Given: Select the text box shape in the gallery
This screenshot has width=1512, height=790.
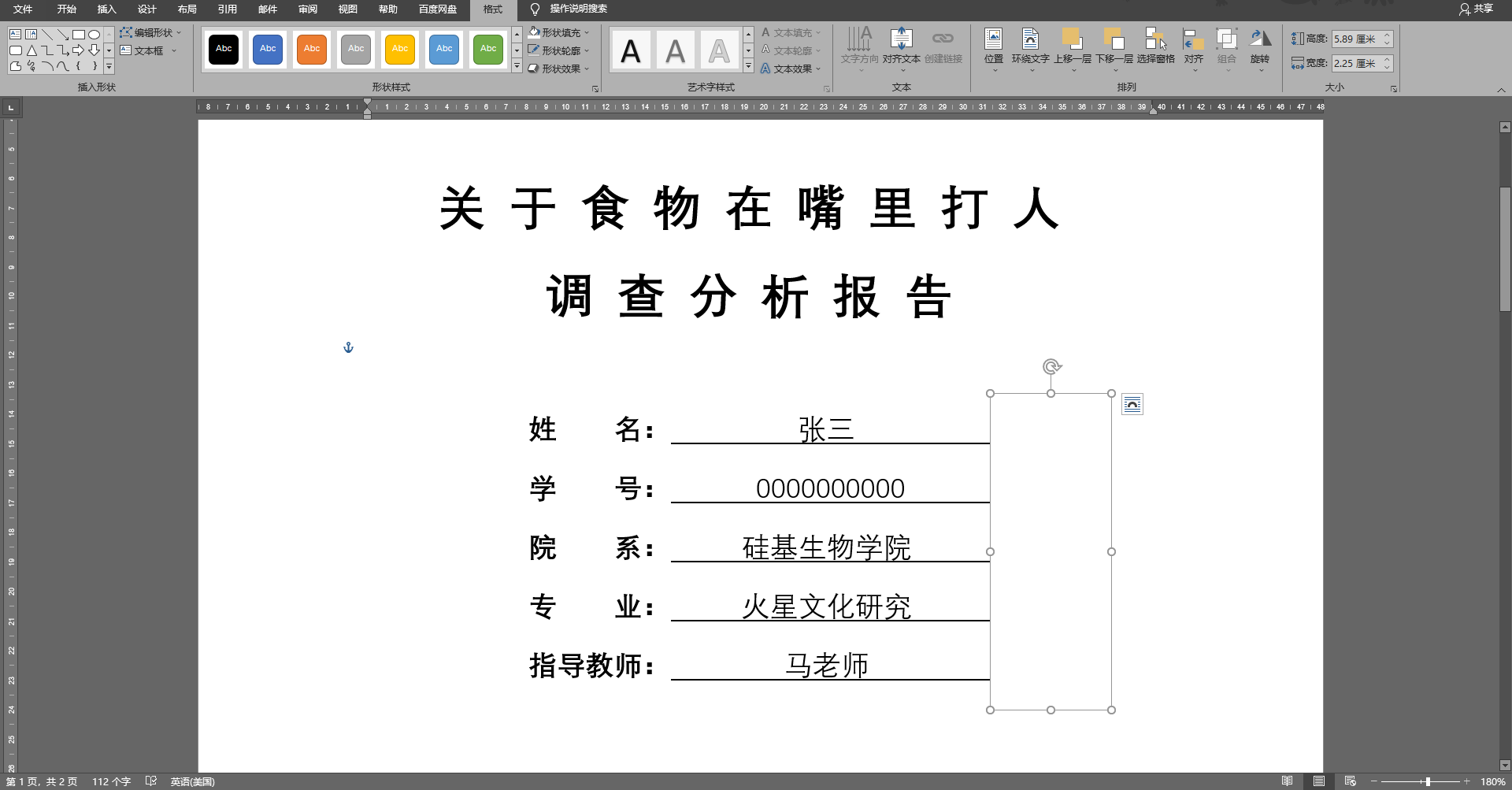Looking at the screenshot, I should (x=15, y=35).
